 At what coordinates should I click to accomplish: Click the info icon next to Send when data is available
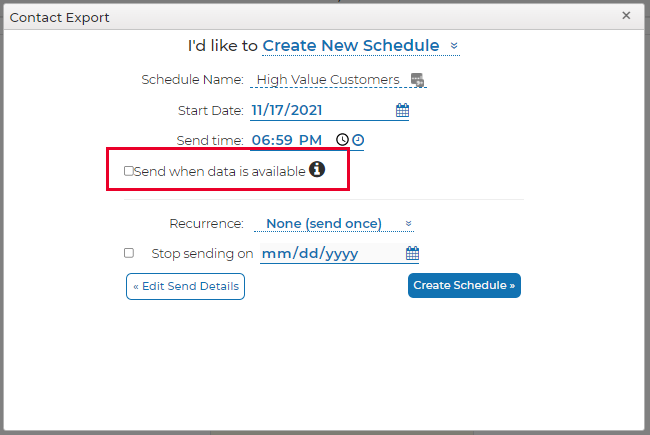point(317,169)
